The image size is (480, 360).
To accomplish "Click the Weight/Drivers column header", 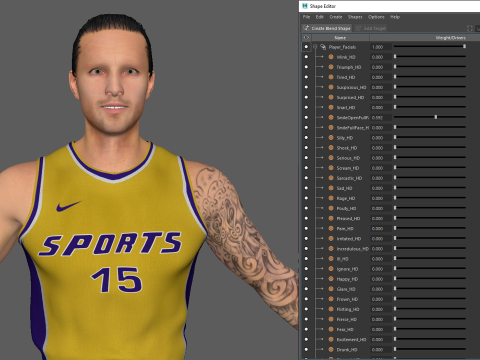I will coord(451,38).
